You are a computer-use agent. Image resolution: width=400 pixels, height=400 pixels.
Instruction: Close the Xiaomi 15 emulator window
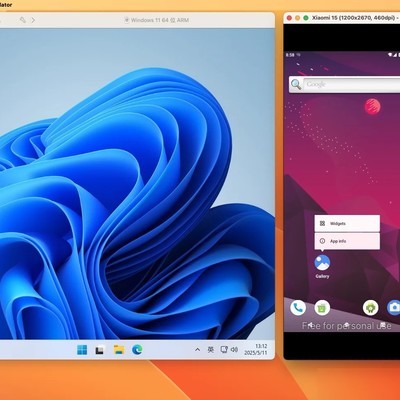(289, 18)
